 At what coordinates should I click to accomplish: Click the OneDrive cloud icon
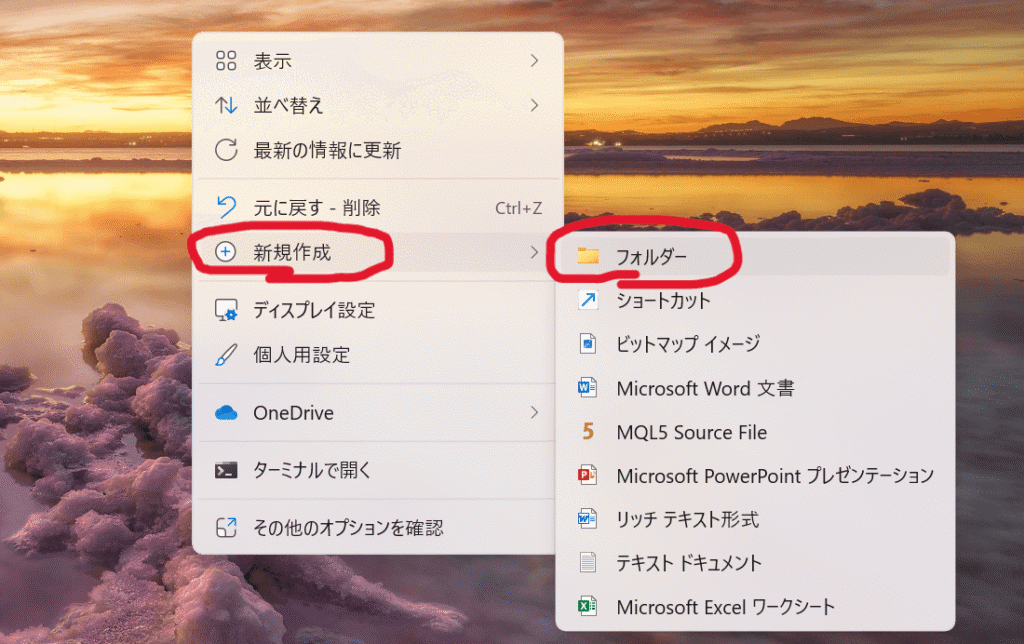pyautogui.click(x=227, y=413)
